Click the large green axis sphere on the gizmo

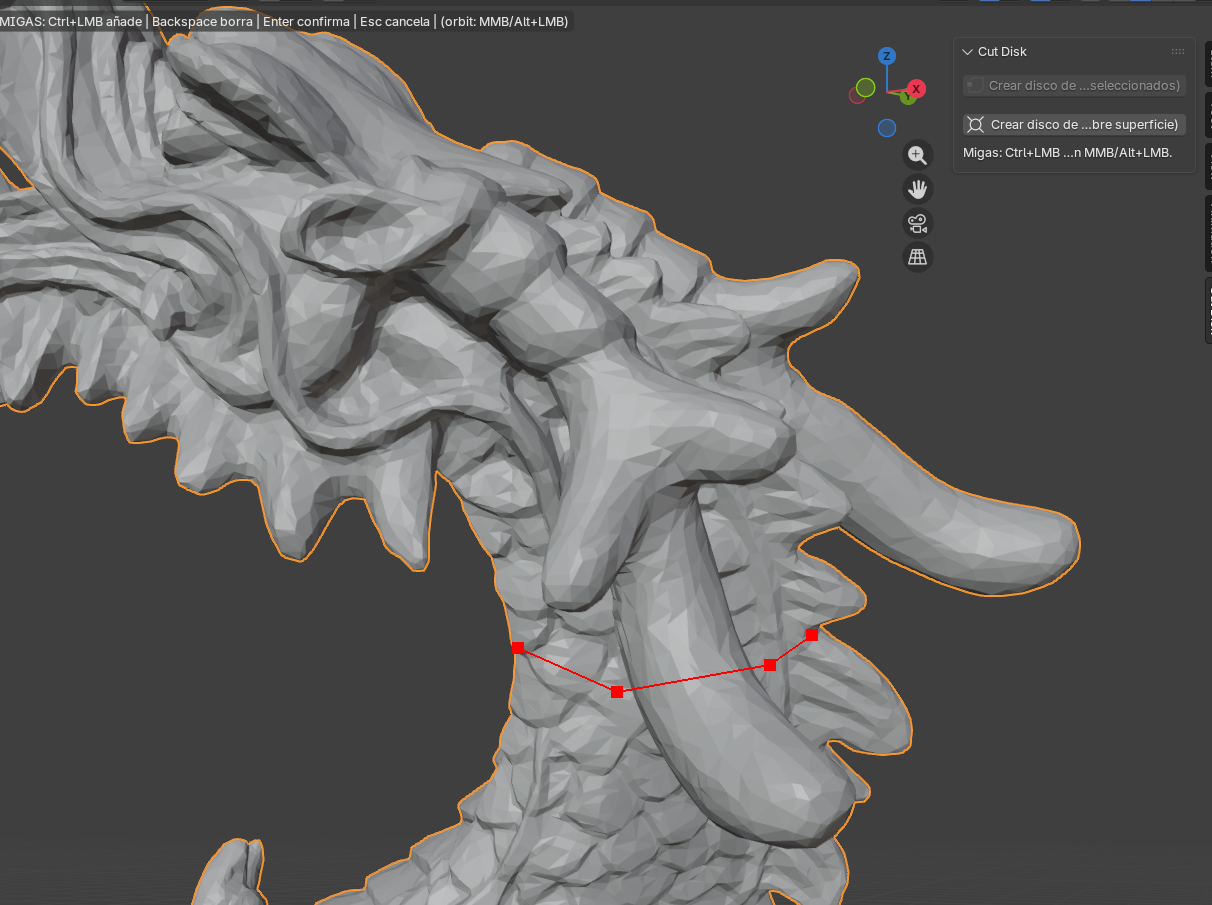[x=865, y=87]
